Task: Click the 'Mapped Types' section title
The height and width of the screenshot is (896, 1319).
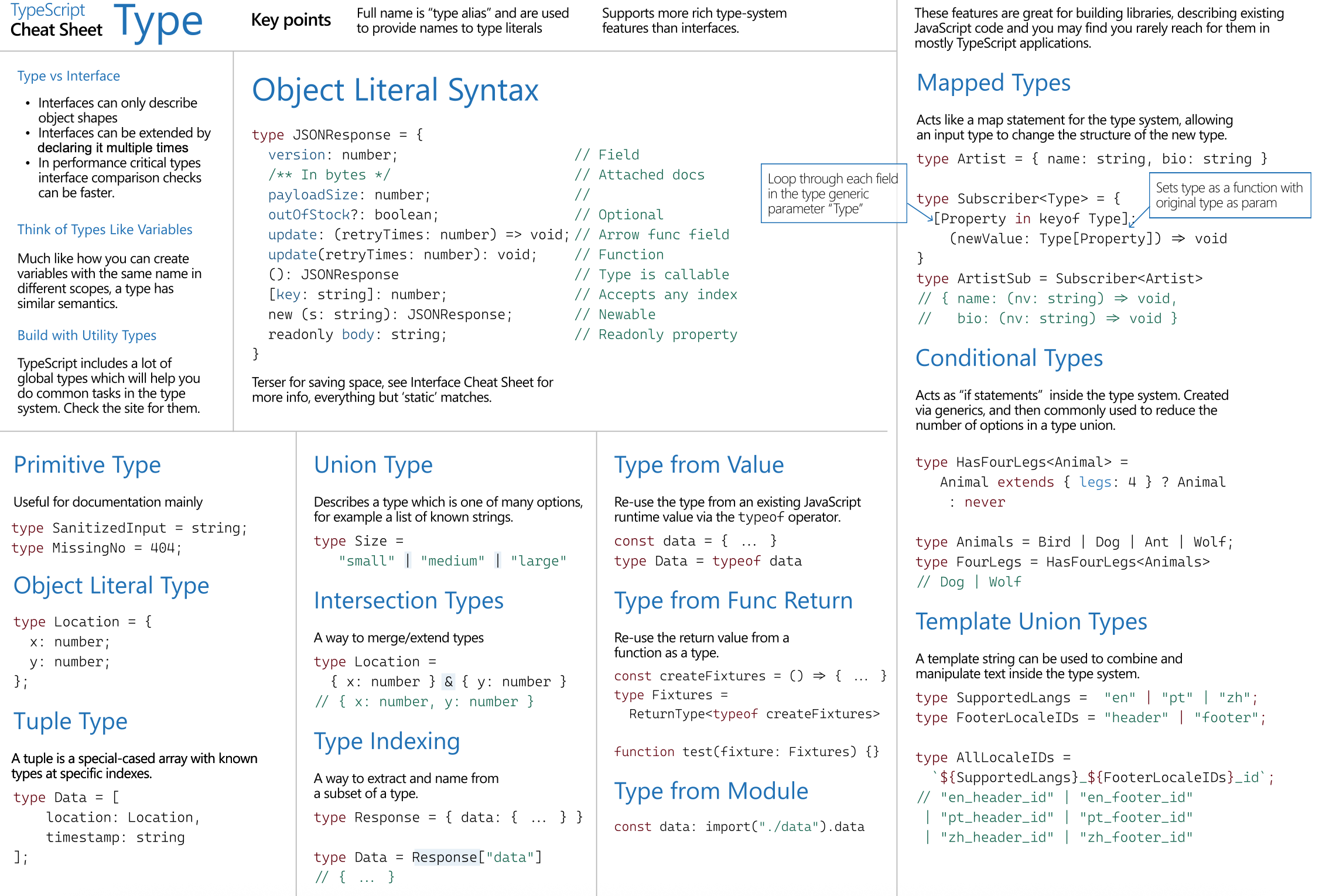Action: pyautogui.click(x=993, y=83)
